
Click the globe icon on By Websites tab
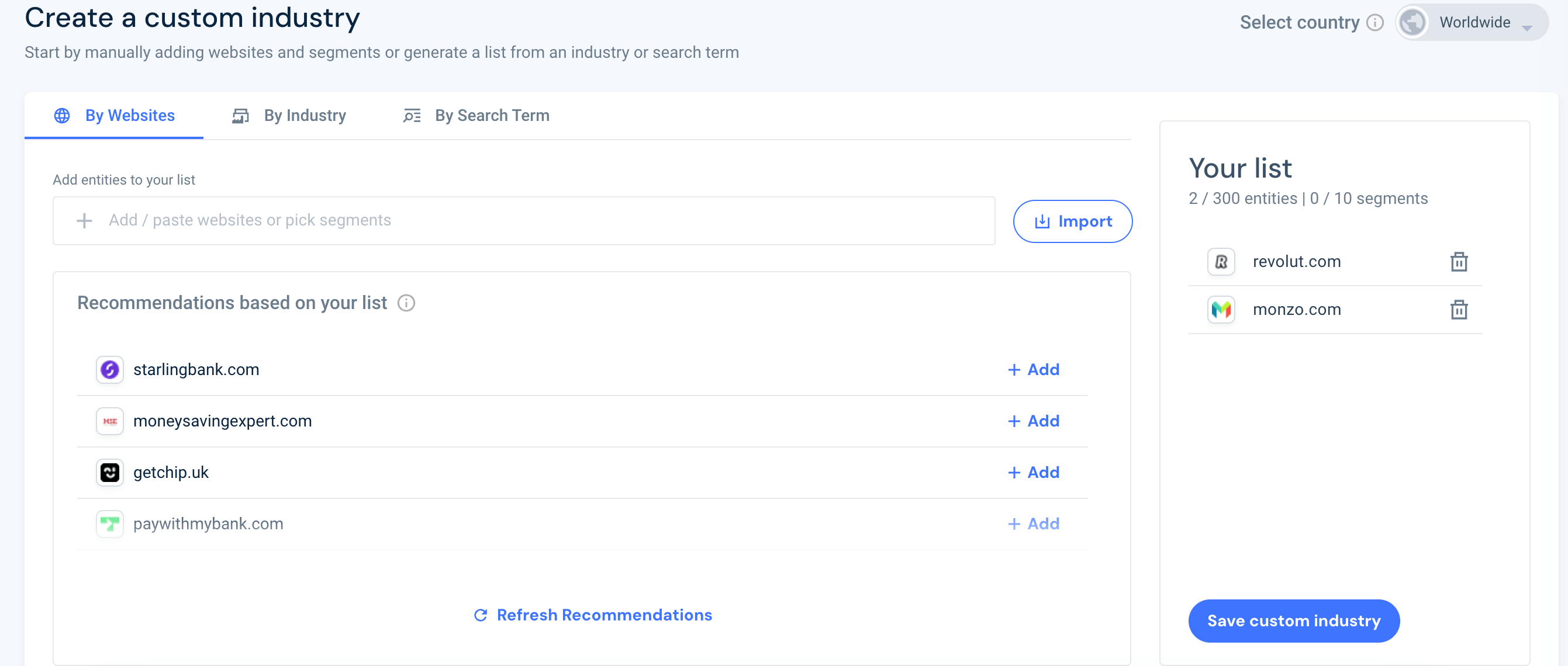(x=61, y=116)
